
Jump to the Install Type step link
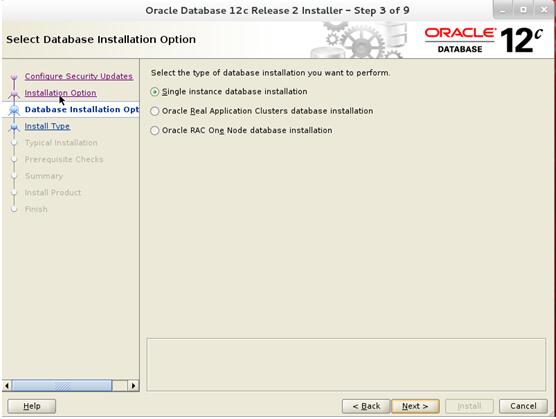click(47, 126)
